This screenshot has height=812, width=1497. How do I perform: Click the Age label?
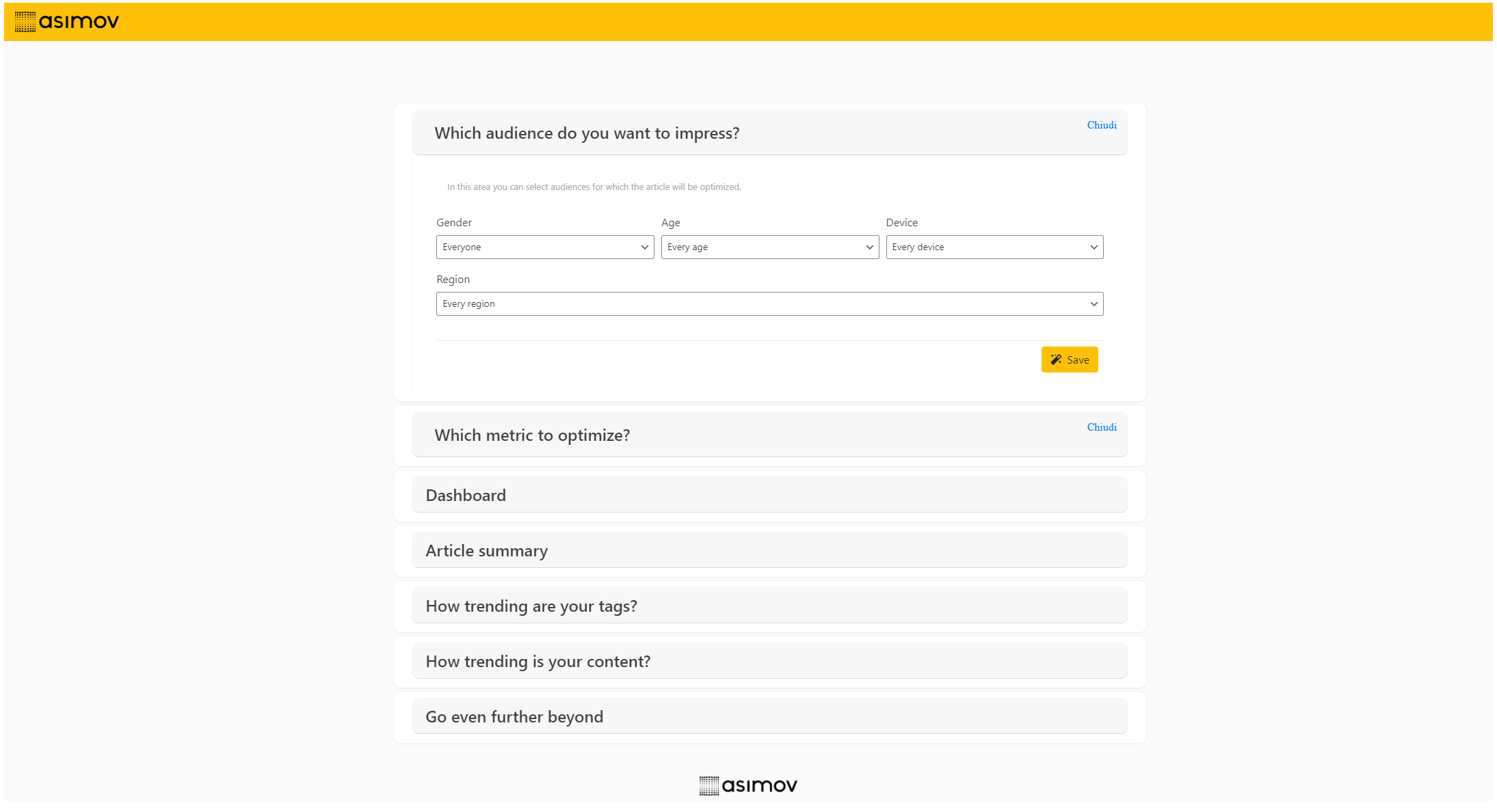[x=670, y=223]
